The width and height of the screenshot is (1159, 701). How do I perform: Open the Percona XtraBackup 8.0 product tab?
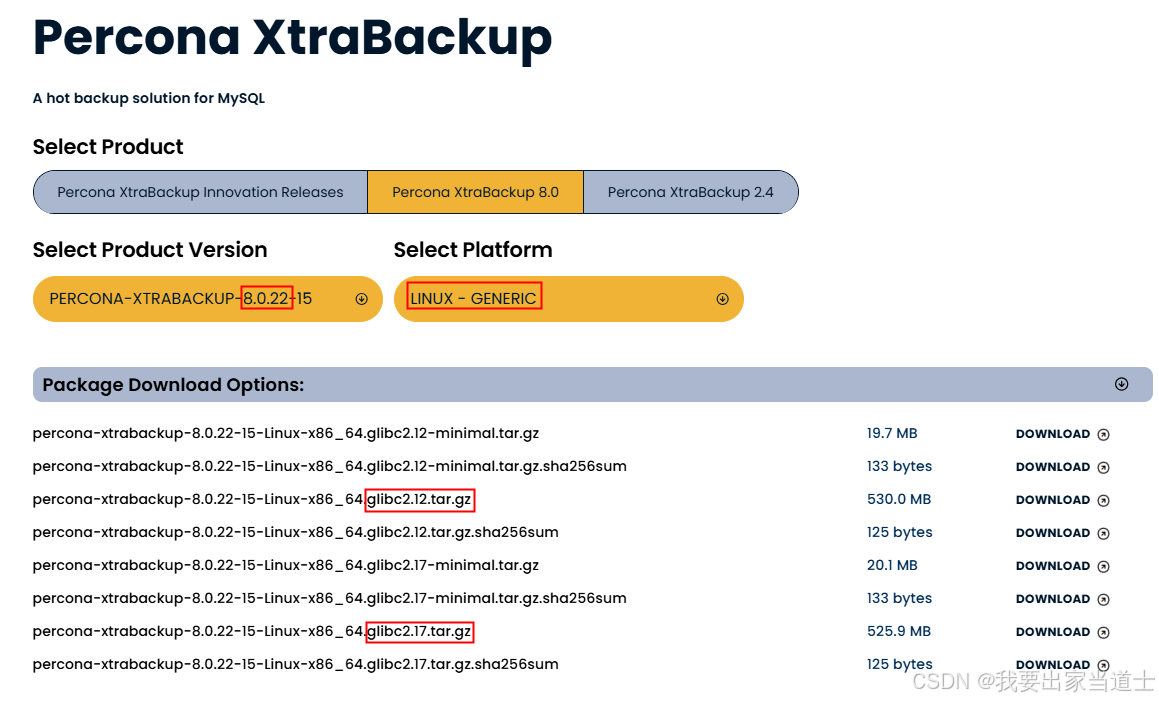tap(475, 192)
